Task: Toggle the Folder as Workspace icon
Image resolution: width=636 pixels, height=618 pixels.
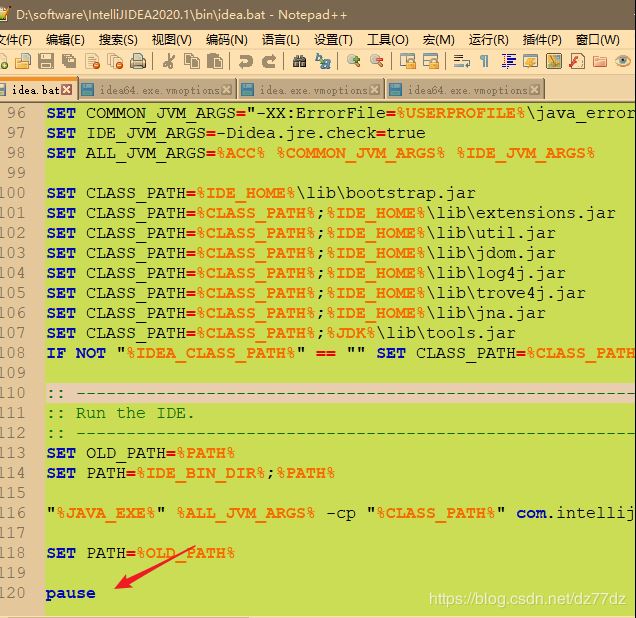Action: [x=600, y=62]
